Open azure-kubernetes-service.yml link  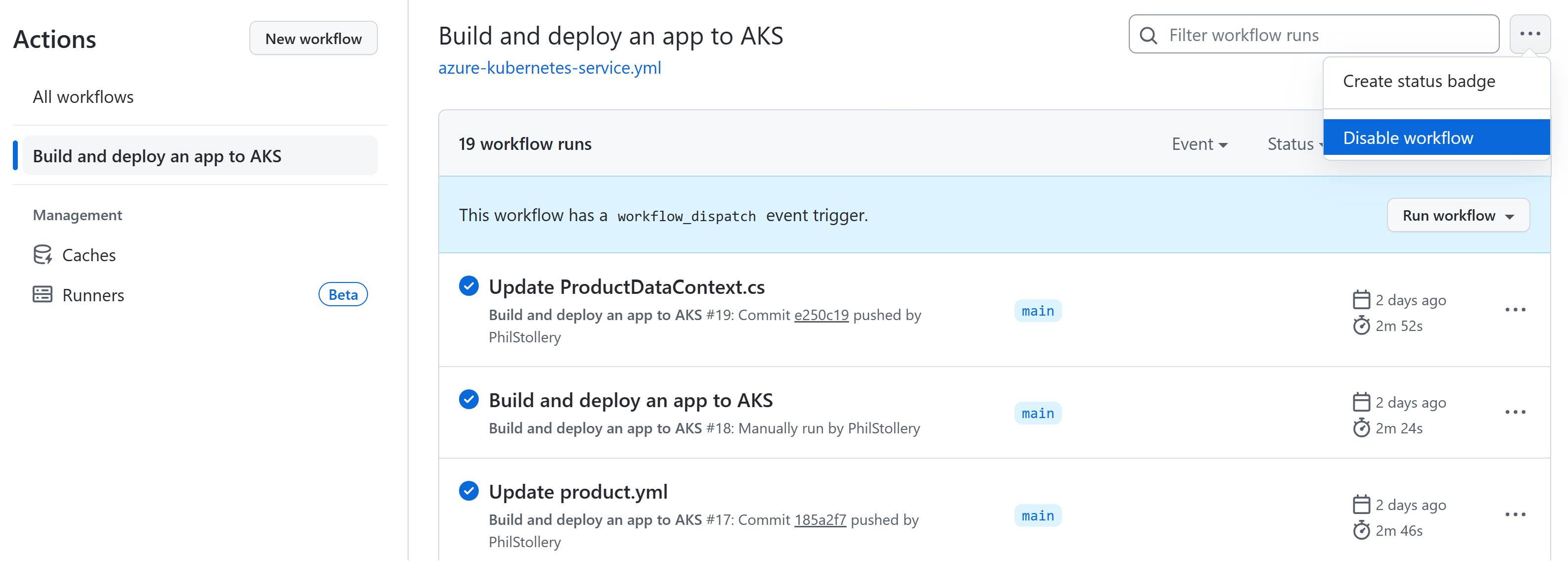point(550,67)
